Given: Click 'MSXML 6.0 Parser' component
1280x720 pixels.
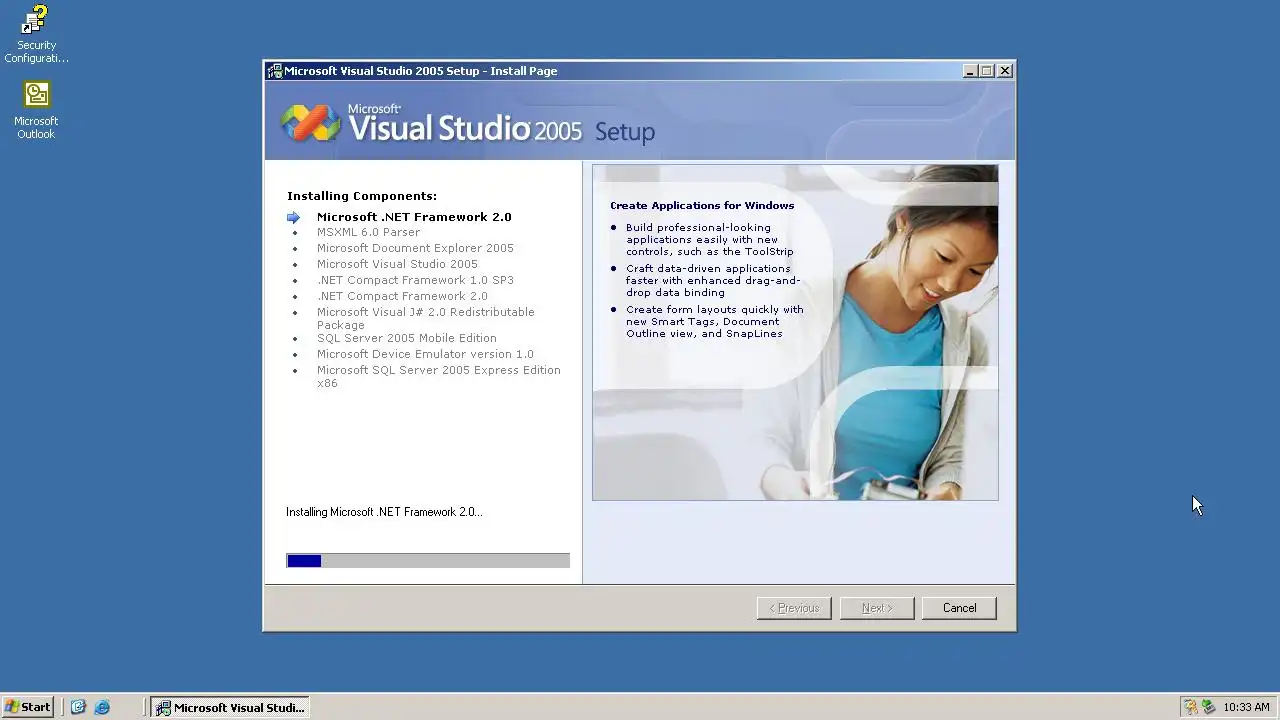Looking at the screenshot, I should pos(368,232).
